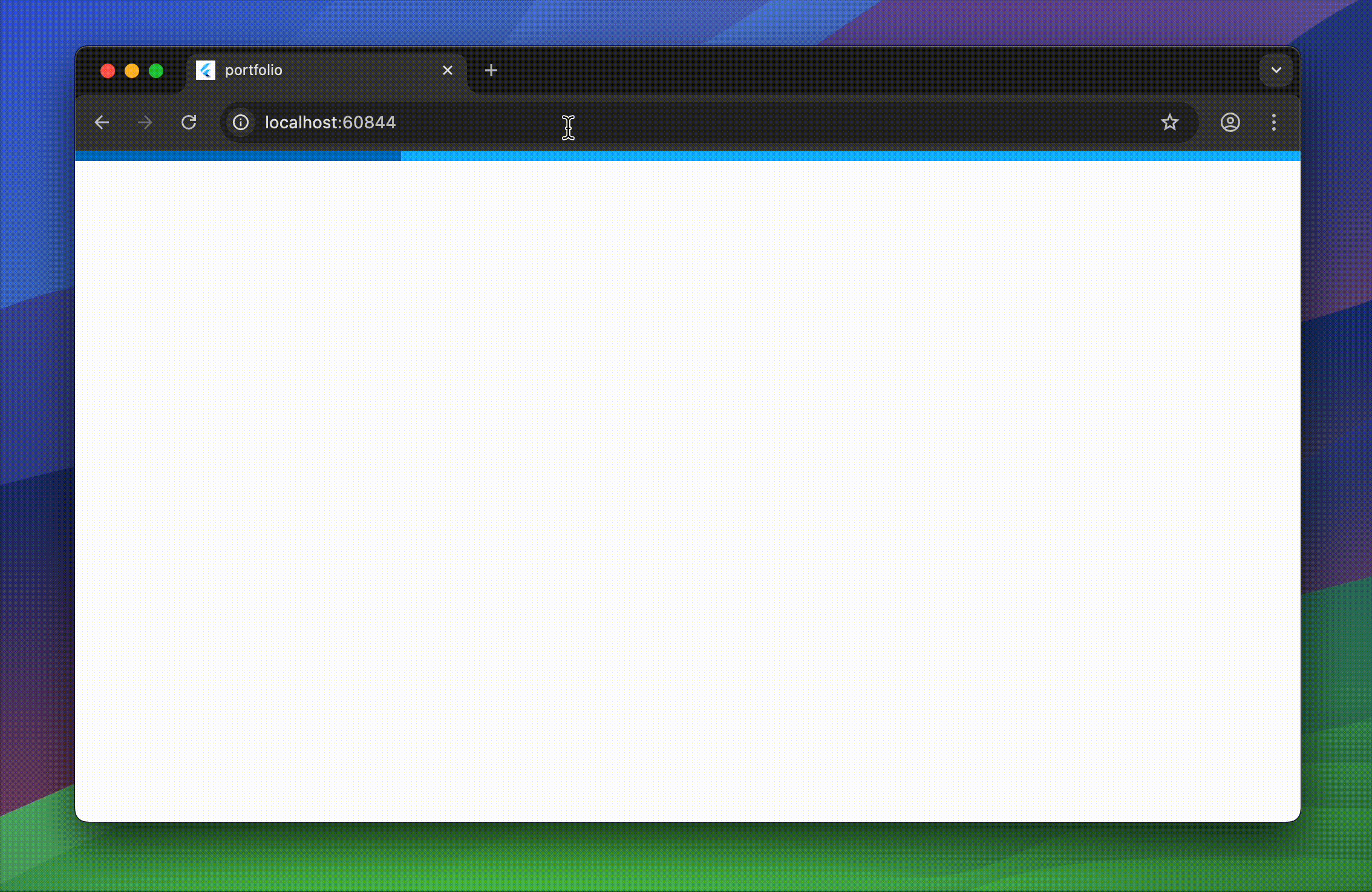Minimize the window with the yellow button
This screenshot has height=892, width=1372.
click(x=132, y=71)
